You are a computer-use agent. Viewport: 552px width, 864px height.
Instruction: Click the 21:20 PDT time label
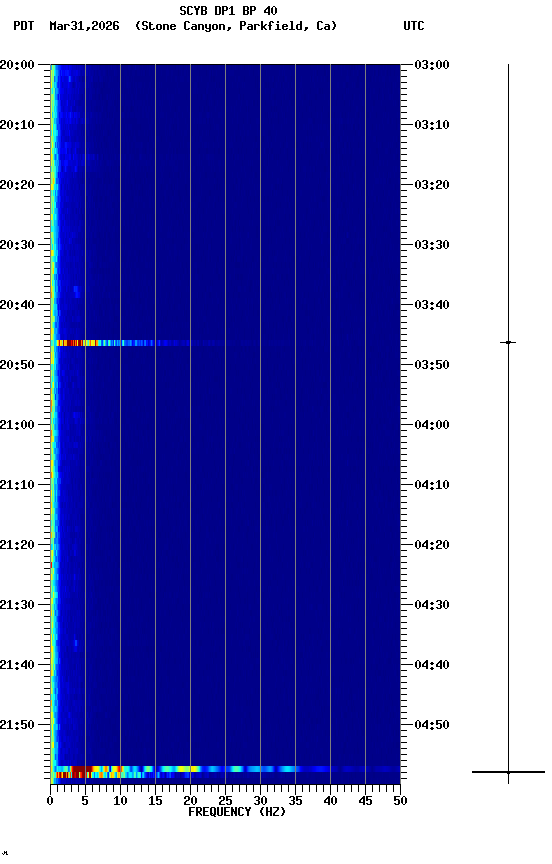pos(17,546)
